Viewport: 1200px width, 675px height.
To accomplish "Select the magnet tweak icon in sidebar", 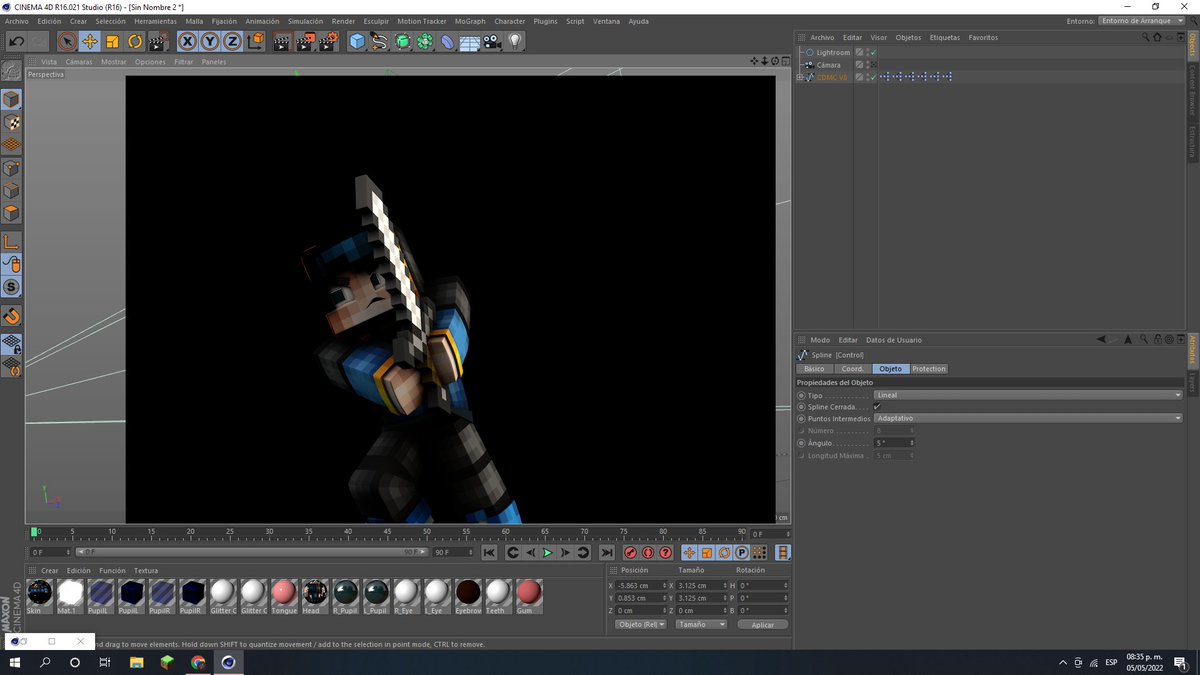I will coord(11,316).
